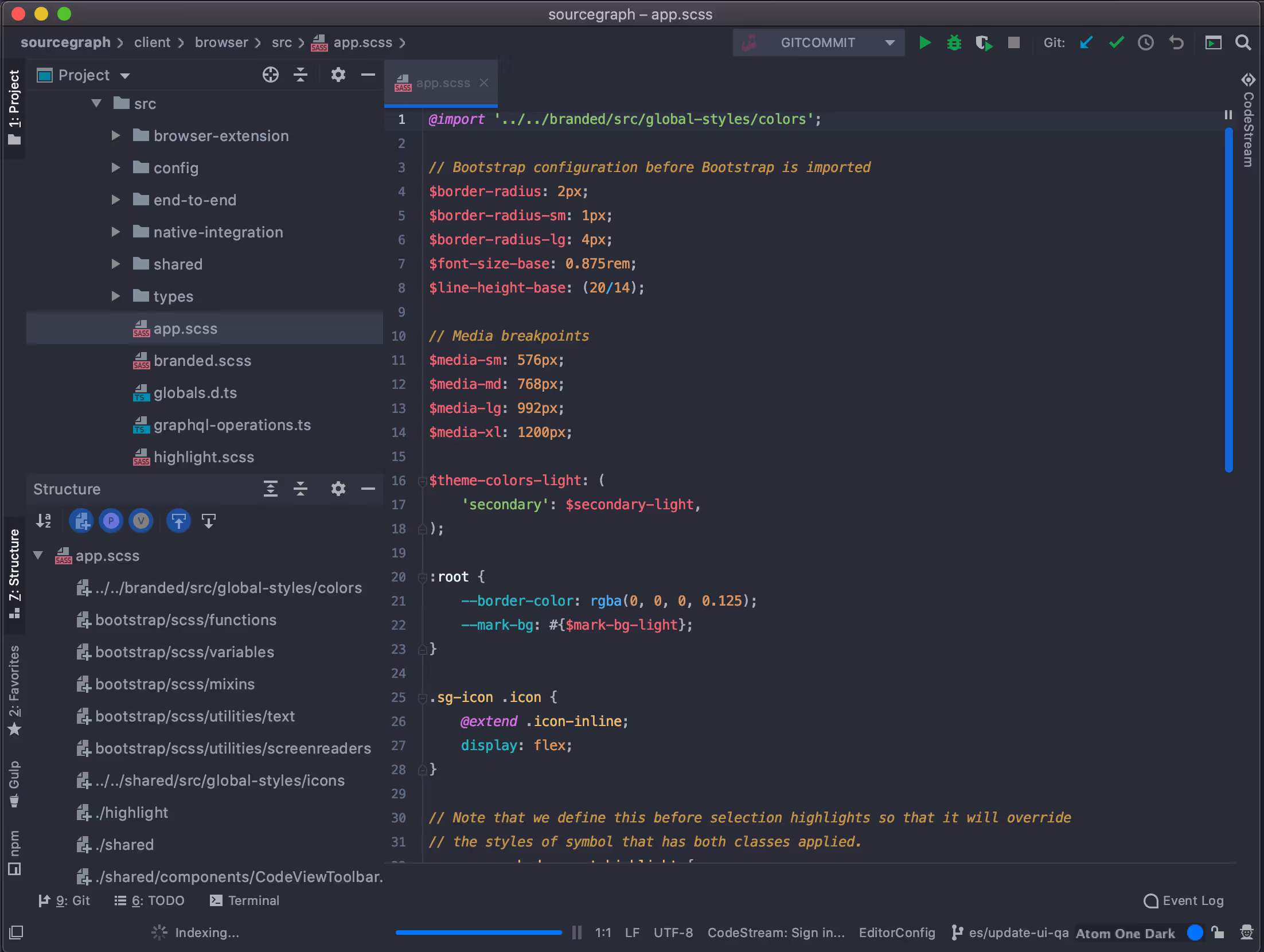Locate opened file in Project panel
This screenshot has width=1264, height=952.
coord(271,75)
